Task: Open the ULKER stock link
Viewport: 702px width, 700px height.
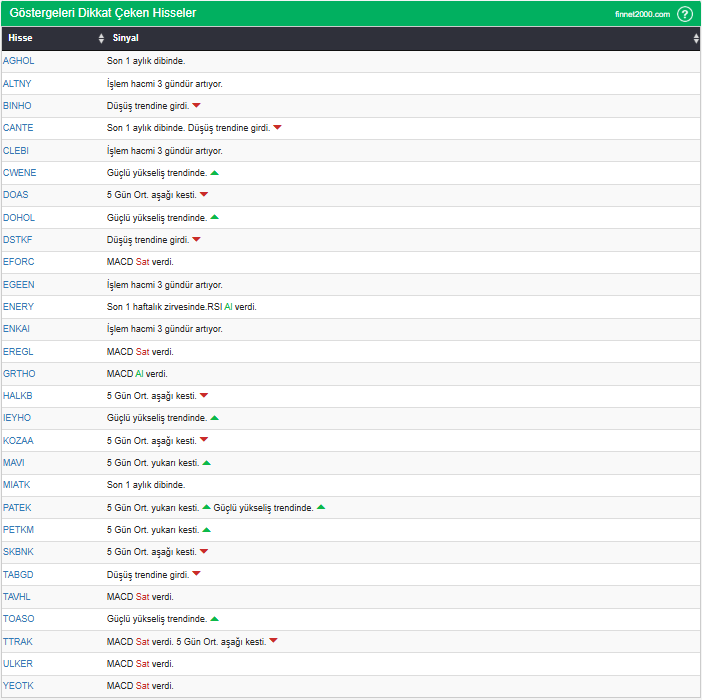Action: (18, 663)
